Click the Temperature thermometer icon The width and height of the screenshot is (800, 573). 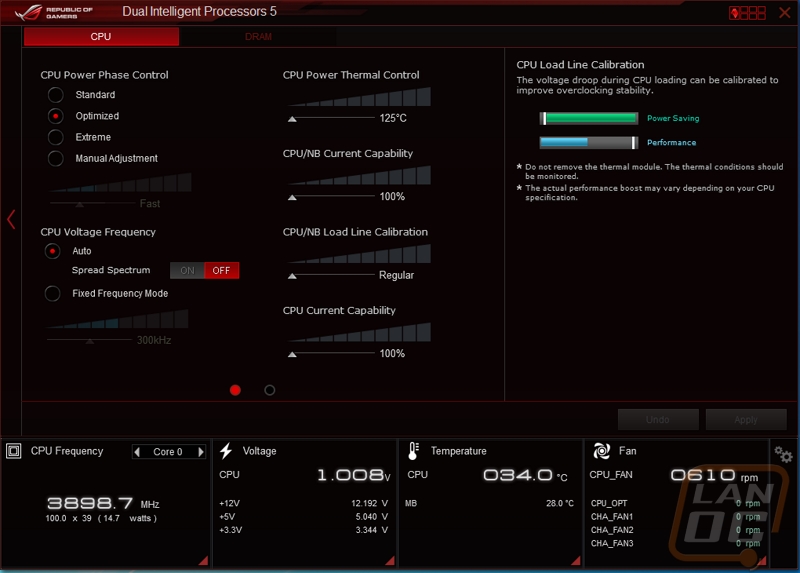coord(413,451)
